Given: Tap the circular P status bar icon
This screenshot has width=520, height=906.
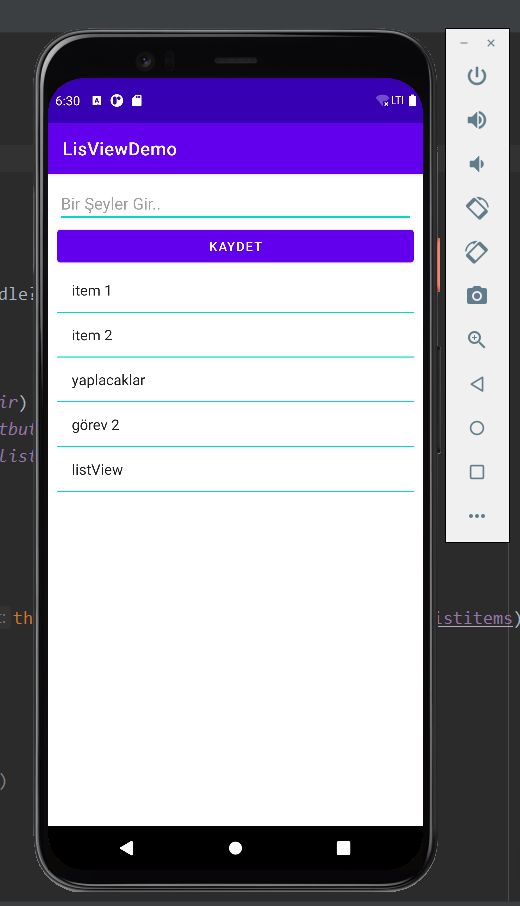Looking at the screenshot, I should pos(117,101).
